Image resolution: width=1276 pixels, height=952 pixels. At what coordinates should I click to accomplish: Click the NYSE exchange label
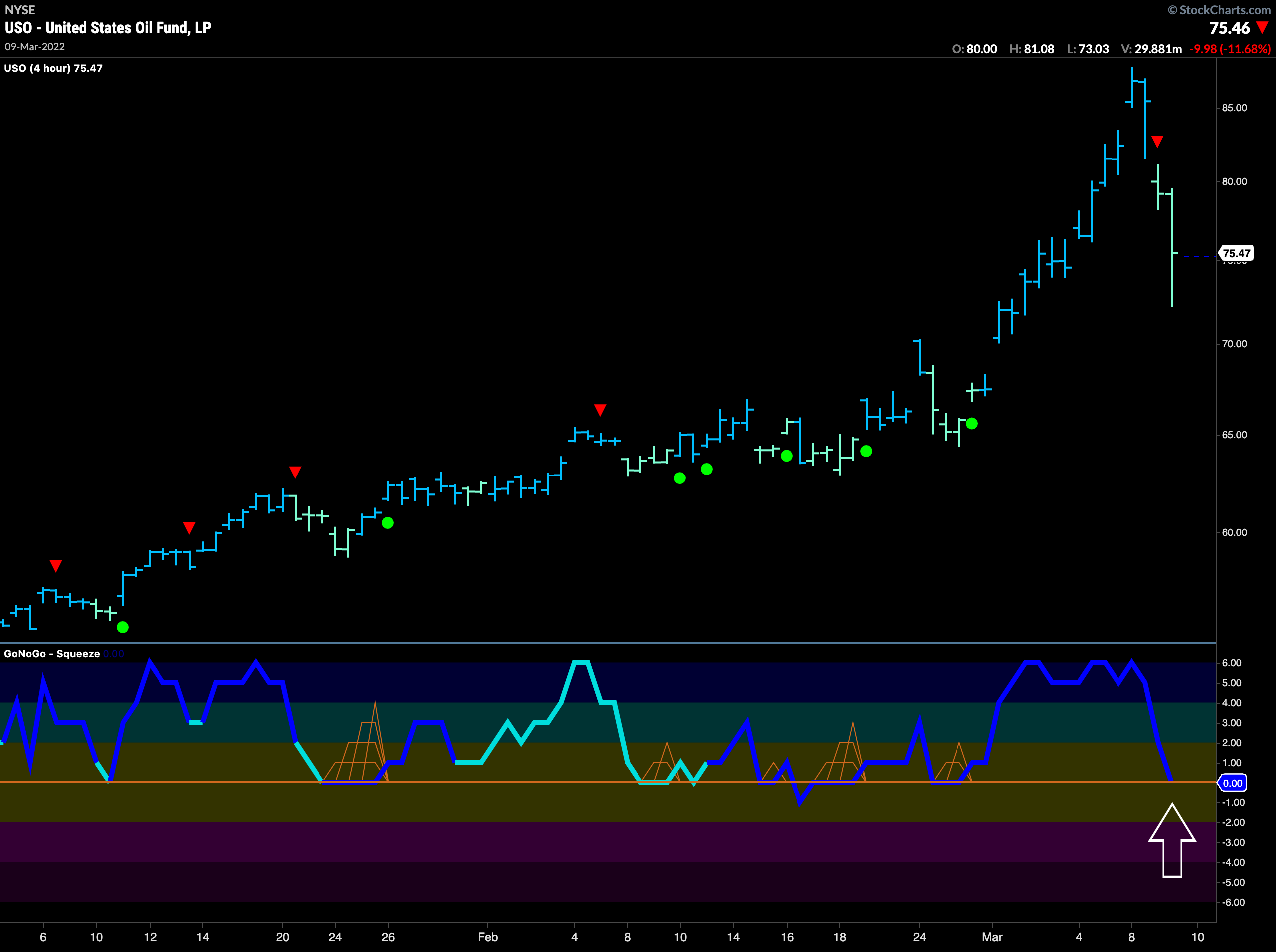click(19, 10)
